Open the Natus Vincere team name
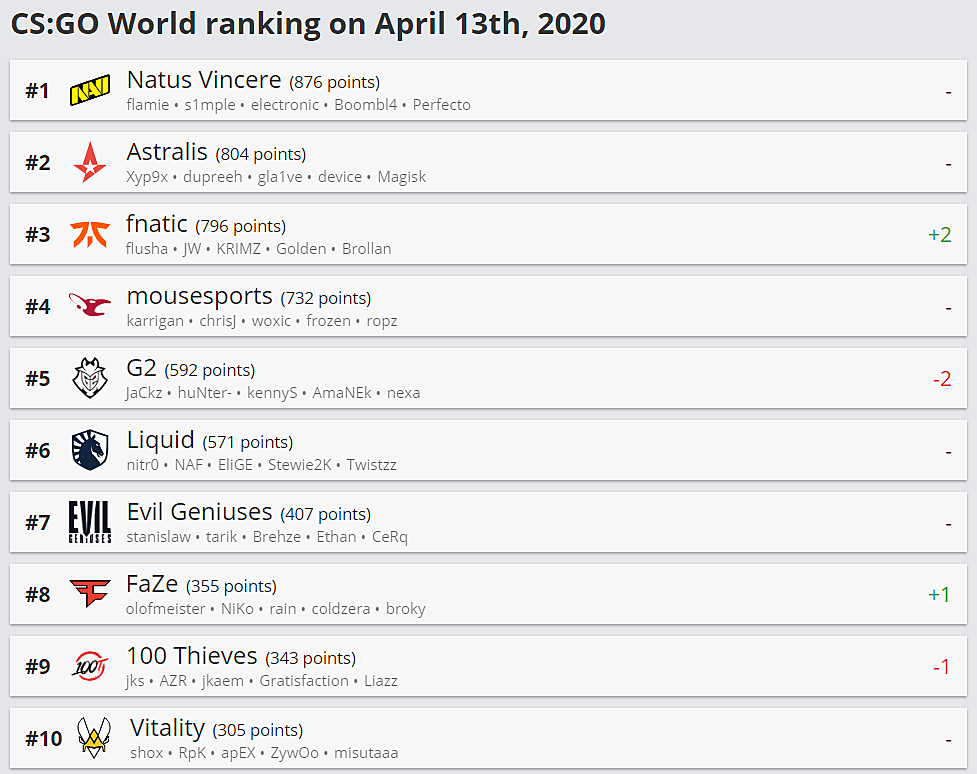Viewport: 977px width, 774px height. tap(204, 80)
